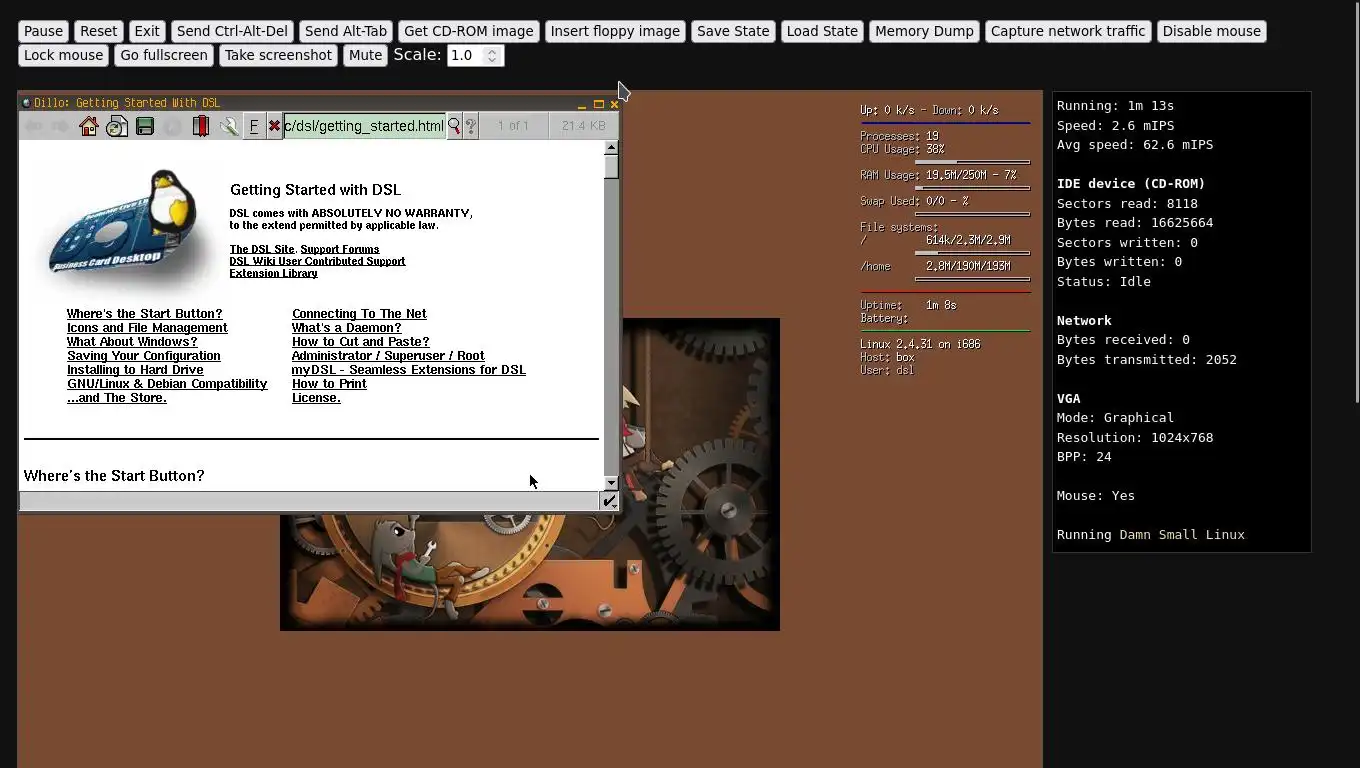Click Insert floppy image button
This screenshot has width=1360, height=768.
615,31
